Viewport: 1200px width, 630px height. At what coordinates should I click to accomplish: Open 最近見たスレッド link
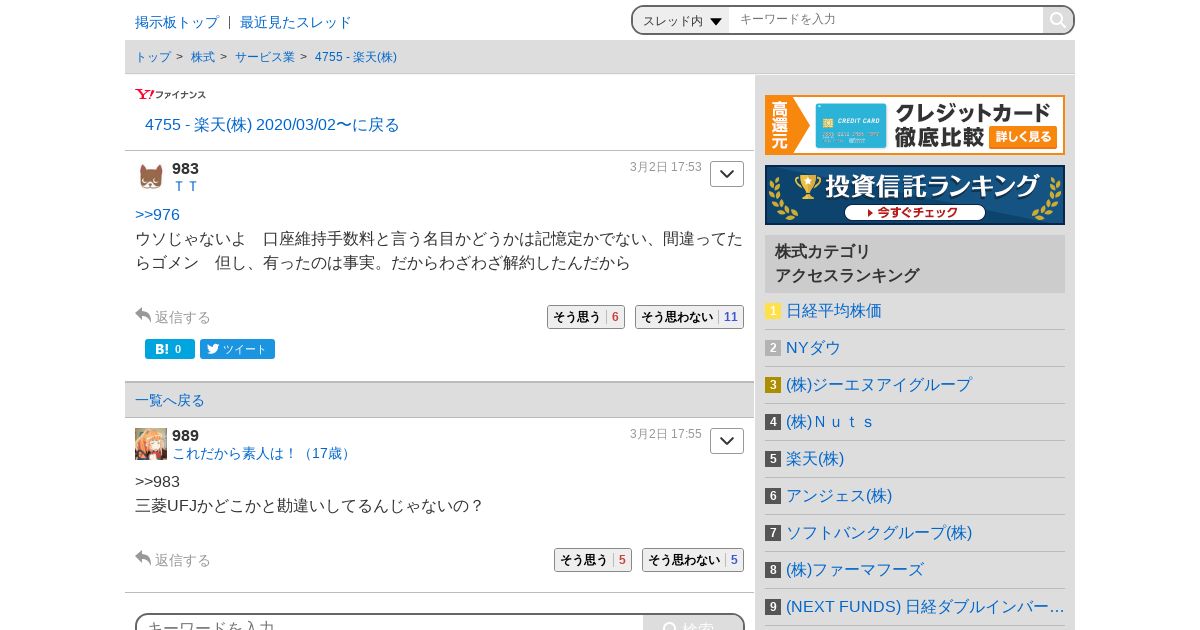tap(296, 22)
